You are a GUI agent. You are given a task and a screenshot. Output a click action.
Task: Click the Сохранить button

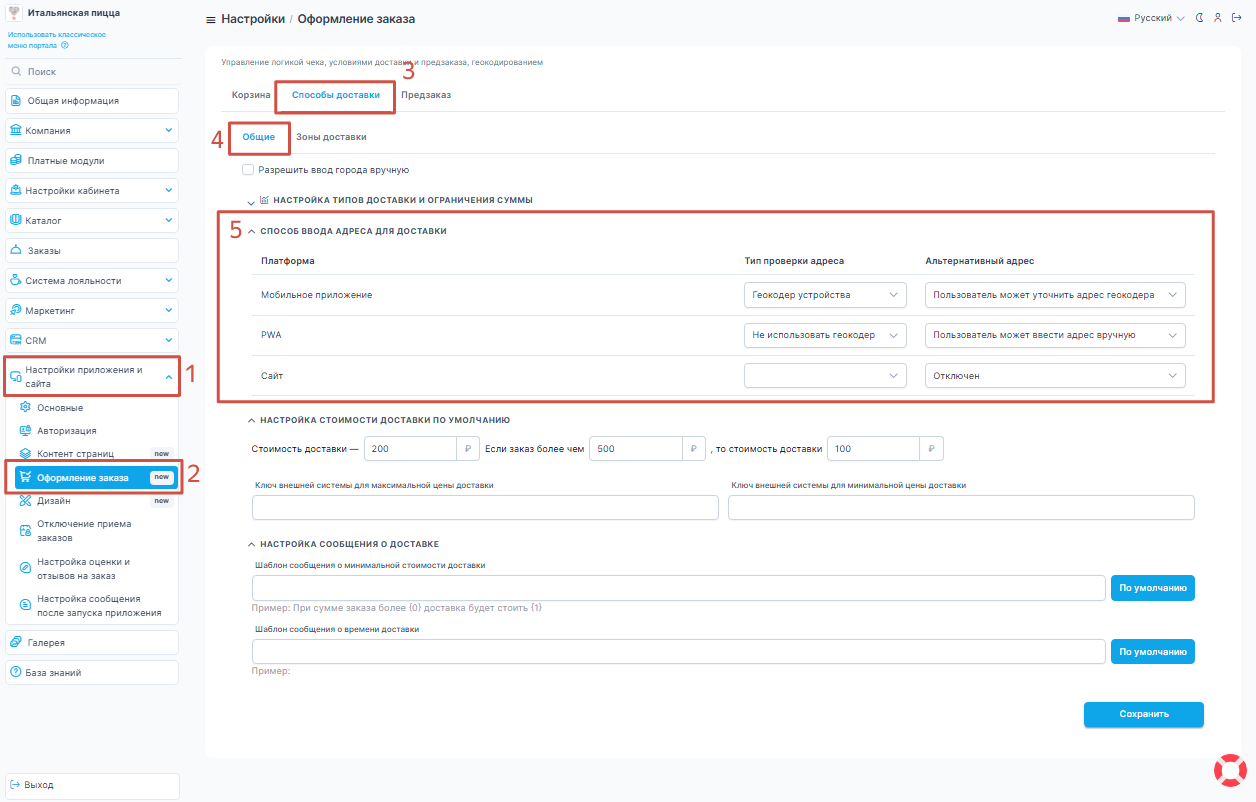(1143, 714)
